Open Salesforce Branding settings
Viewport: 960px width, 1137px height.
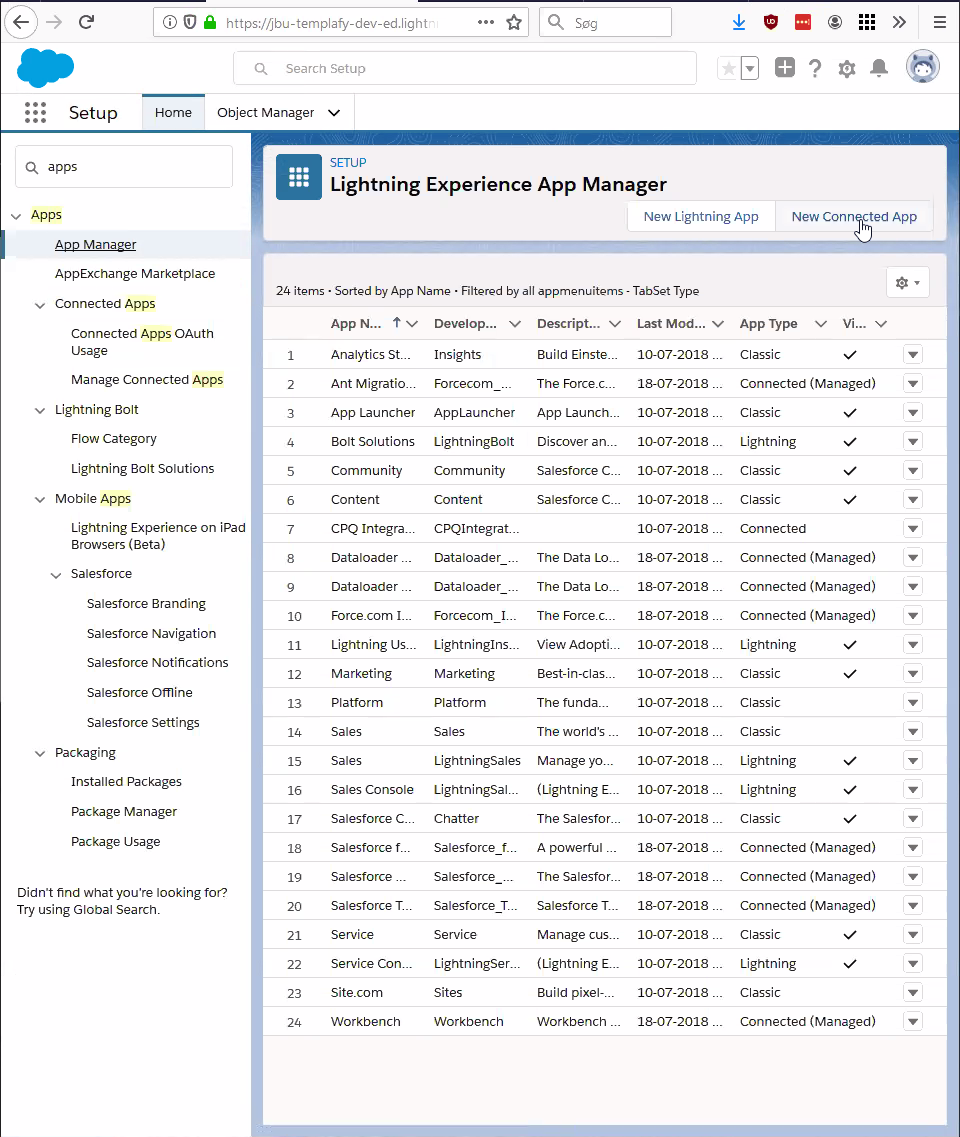point(146,603)
